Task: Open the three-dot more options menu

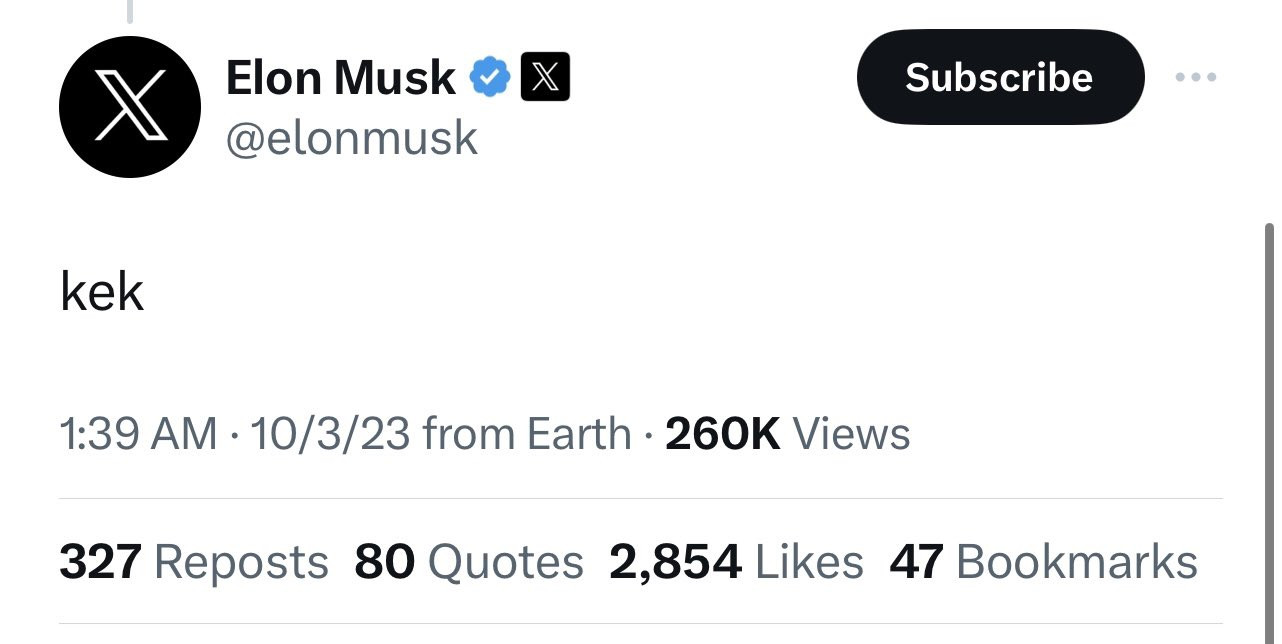Action: point(1196,77)
